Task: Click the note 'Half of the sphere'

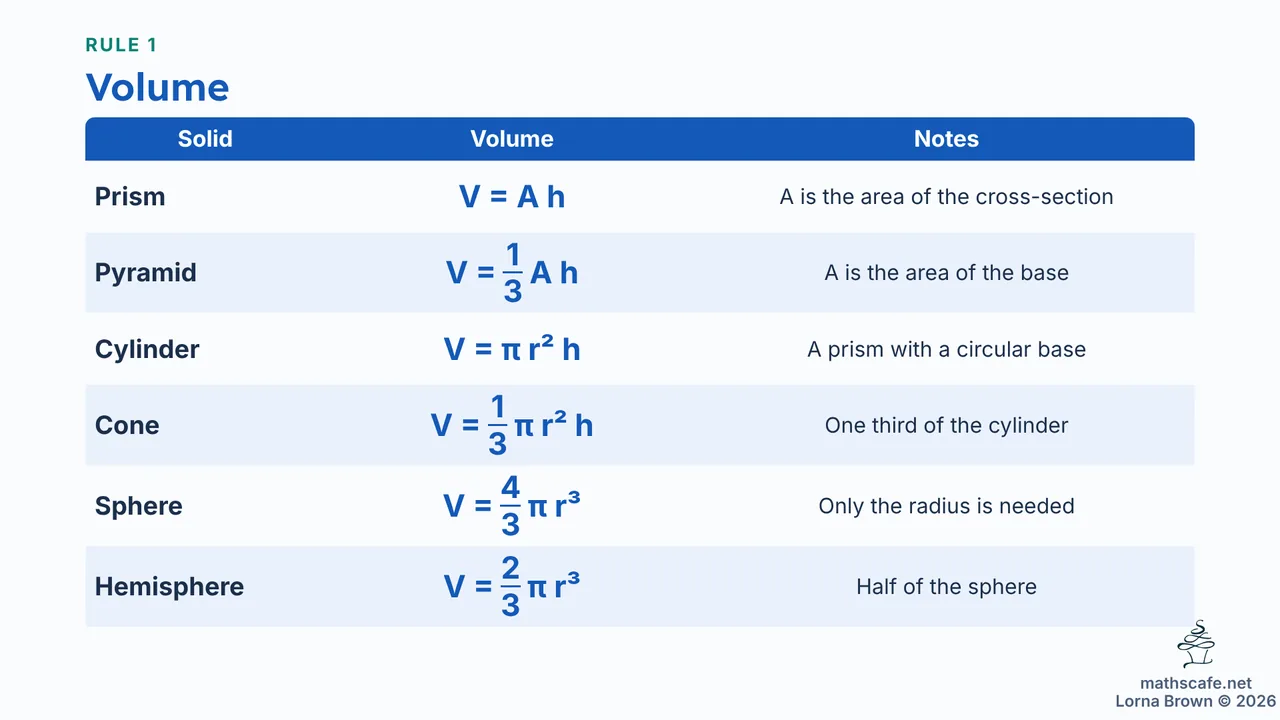Action: click(x=946, y=587)
